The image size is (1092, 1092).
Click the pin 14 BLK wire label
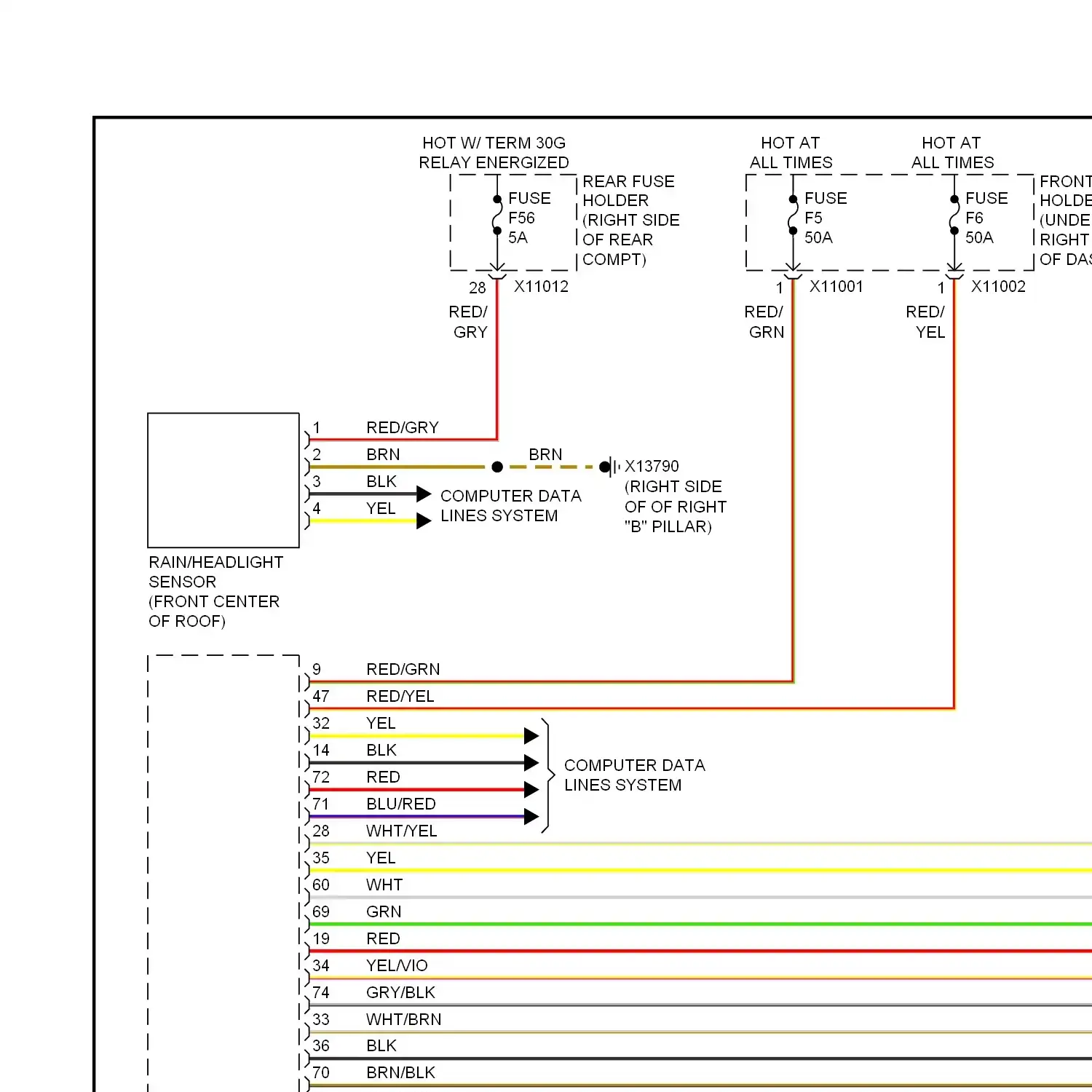pyautogui.click(x=381, y=750)
